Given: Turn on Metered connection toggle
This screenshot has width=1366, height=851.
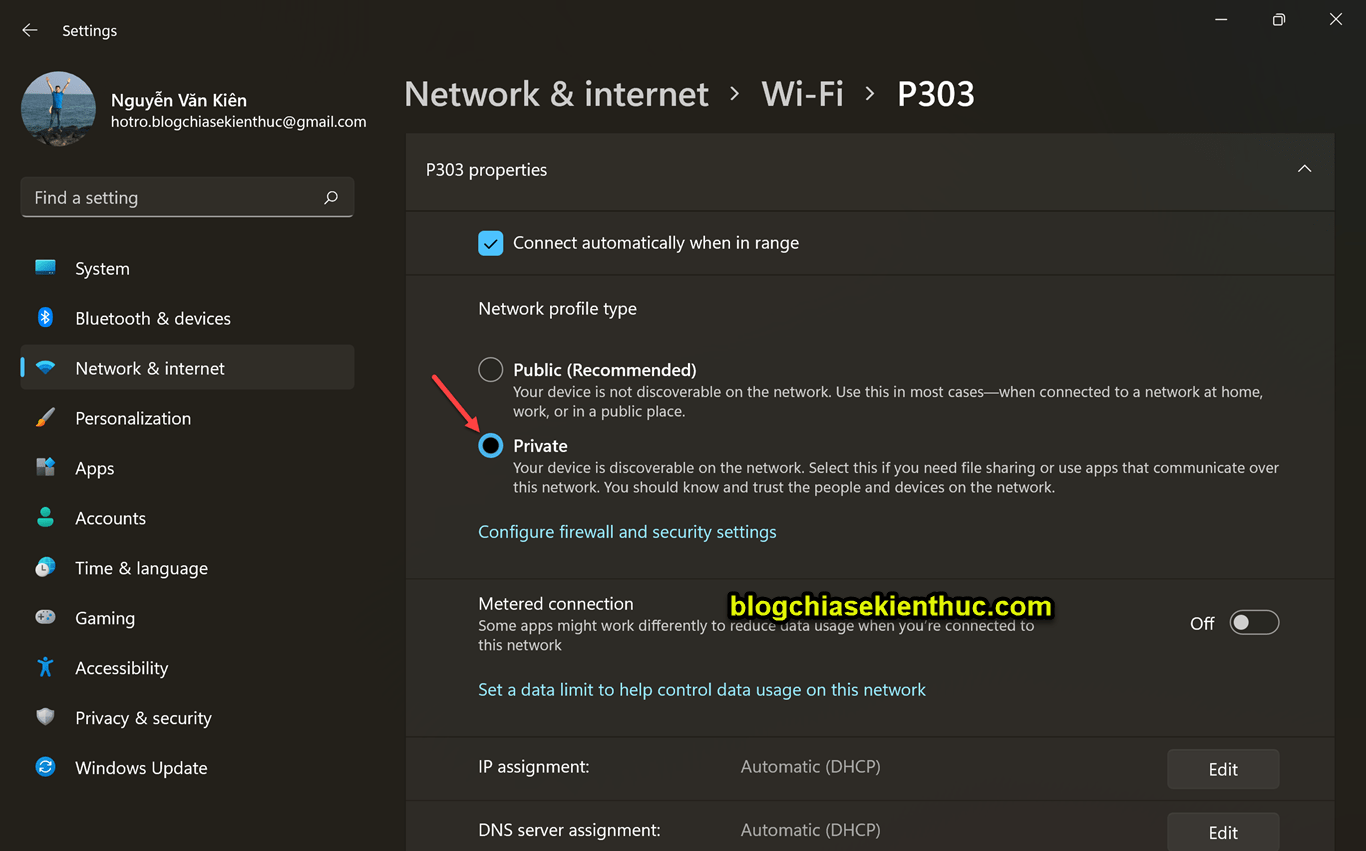Looking at the screenshot, I should (x=1254, y=623).
